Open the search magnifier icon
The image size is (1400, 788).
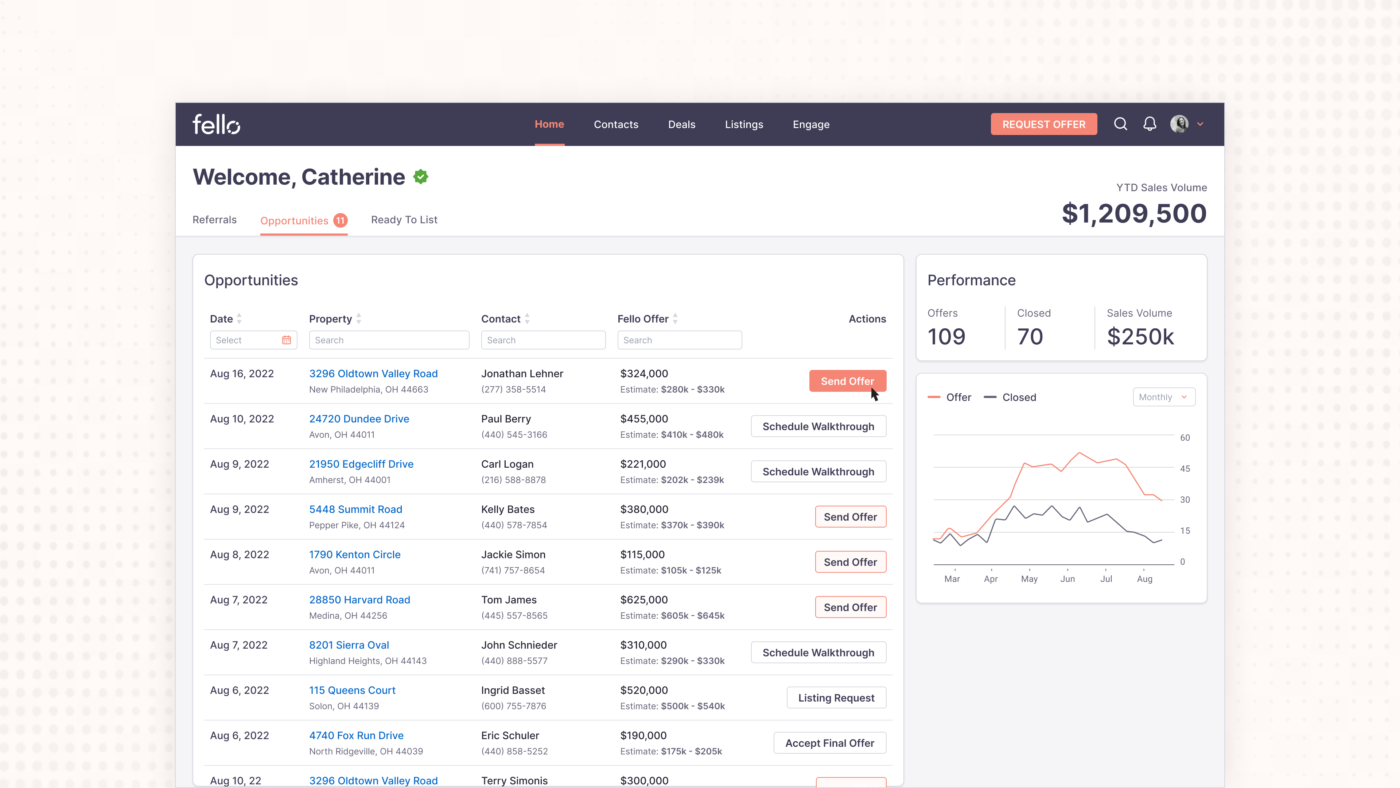[x=1120, y=123]
